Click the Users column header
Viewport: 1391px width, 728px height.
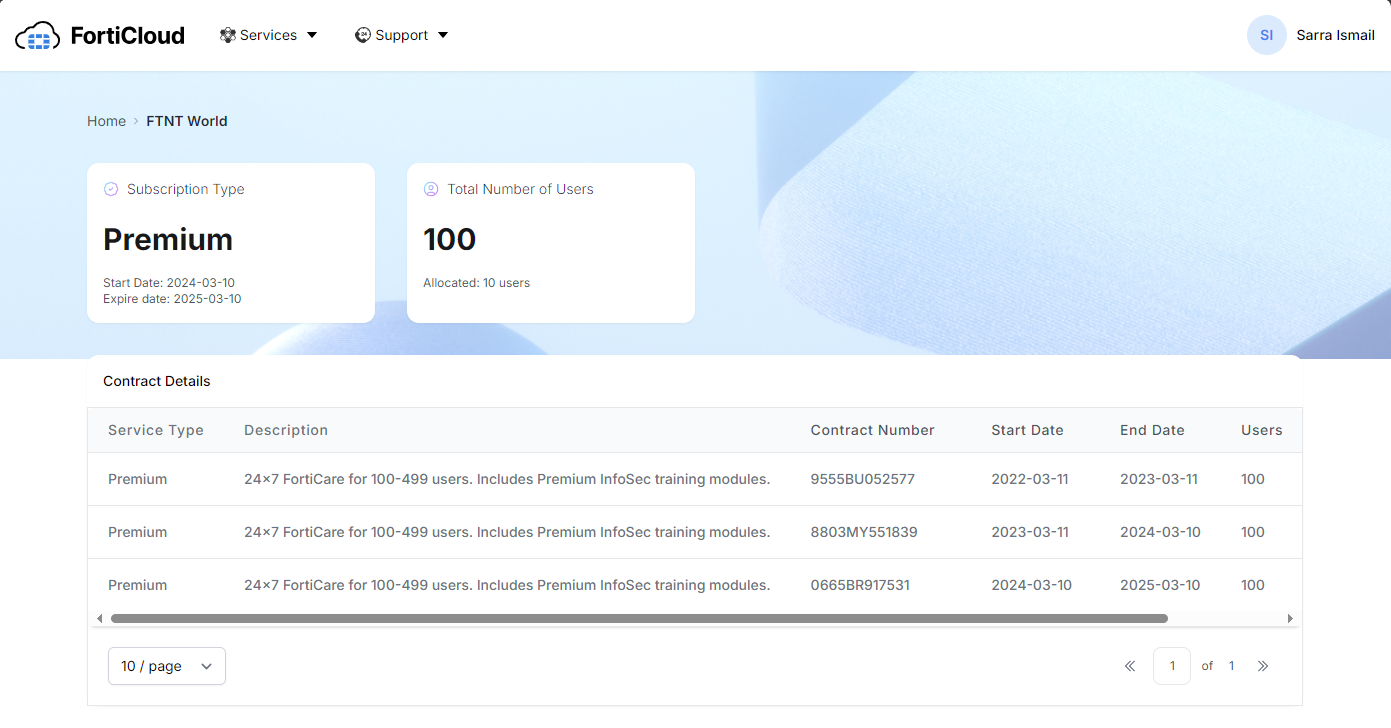(x=1261, y=430)
